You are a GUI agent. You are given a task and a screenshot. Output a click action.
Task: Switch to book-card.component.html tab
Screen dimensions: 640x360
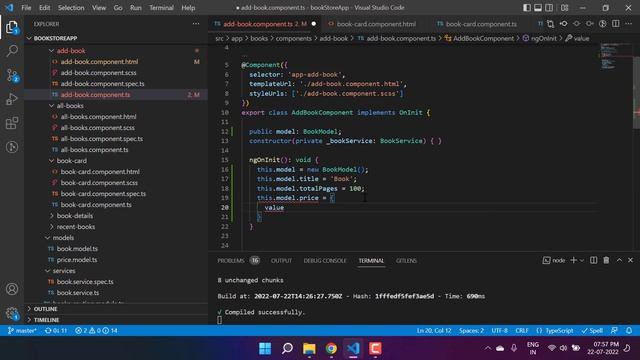(376, 24)
